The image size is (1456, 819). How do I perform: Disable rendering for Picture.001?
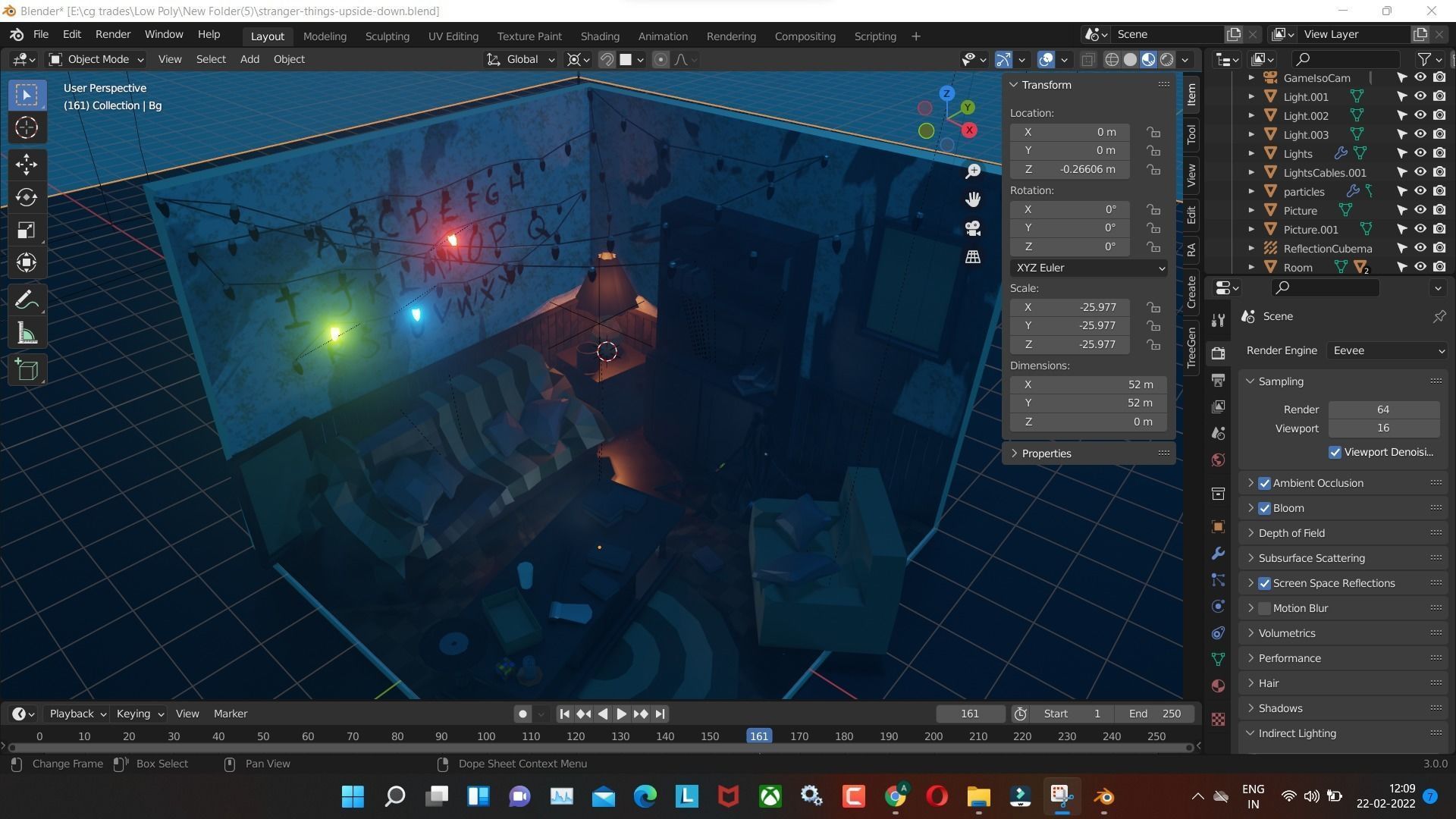coord(1439,229)
